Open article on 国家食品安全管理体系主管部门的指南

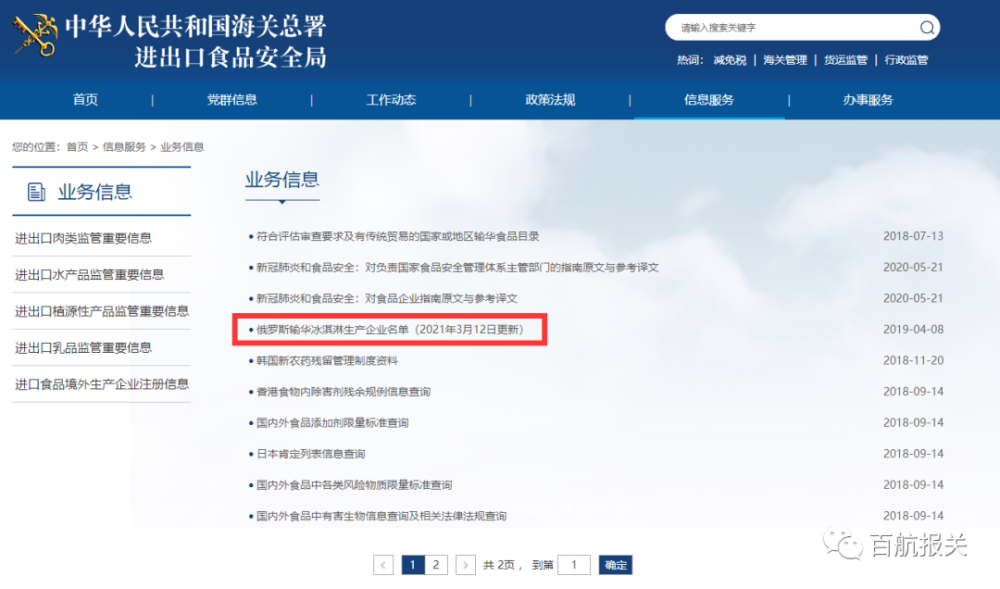[x=457, y=267]
